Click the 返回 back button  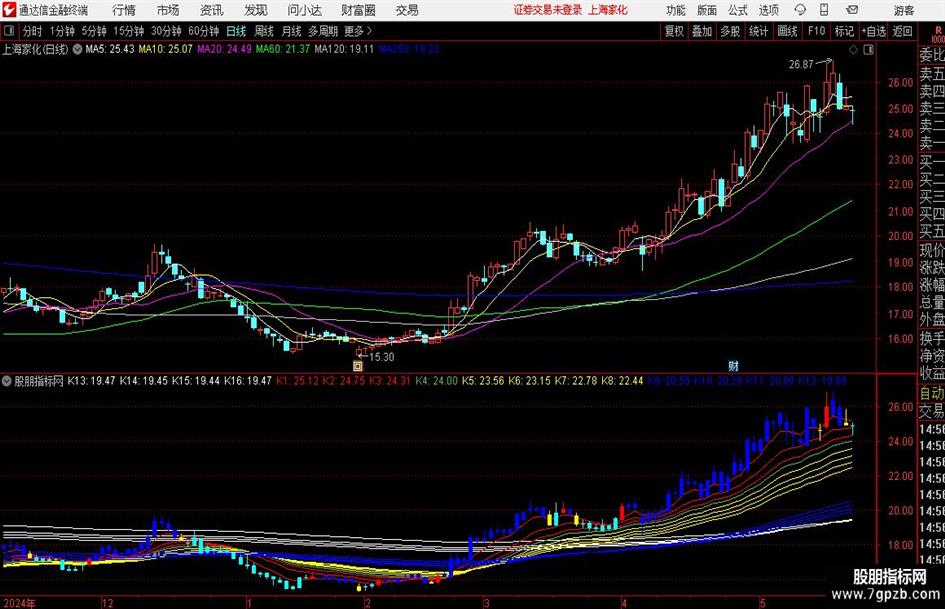(902, 31)
